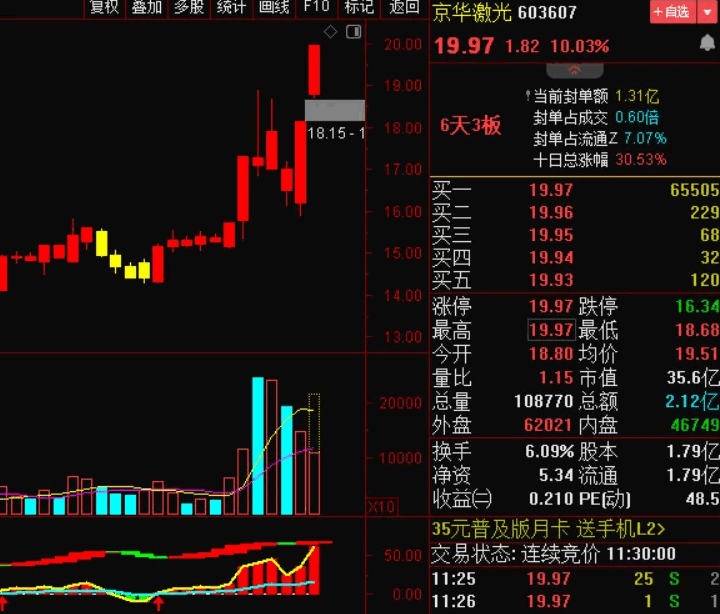
Task: Select the 6天3板 label
Action: (470, 125)
